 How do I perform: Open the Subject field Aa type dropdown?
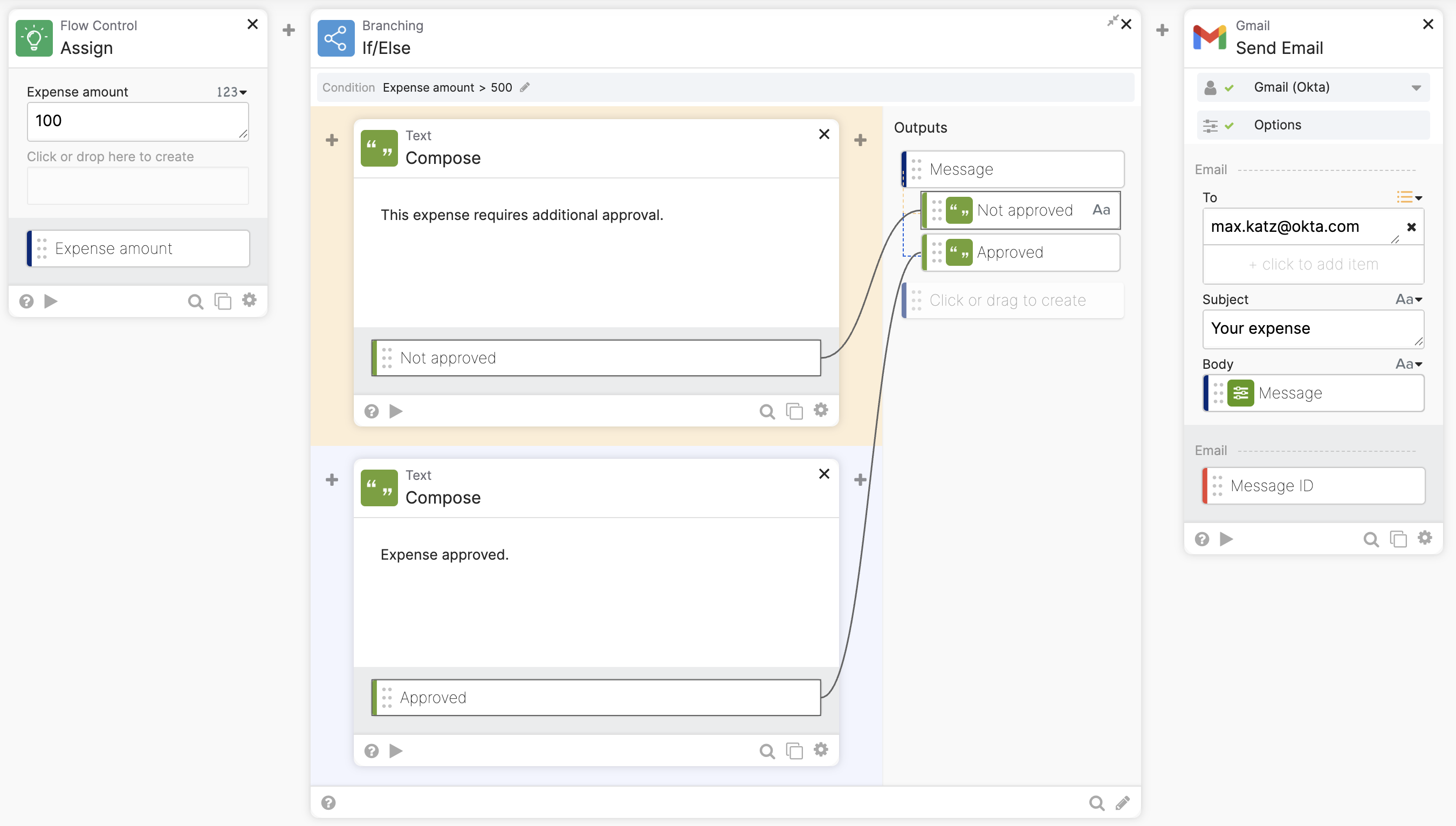pyautogui.click(x=1409, y=300)
